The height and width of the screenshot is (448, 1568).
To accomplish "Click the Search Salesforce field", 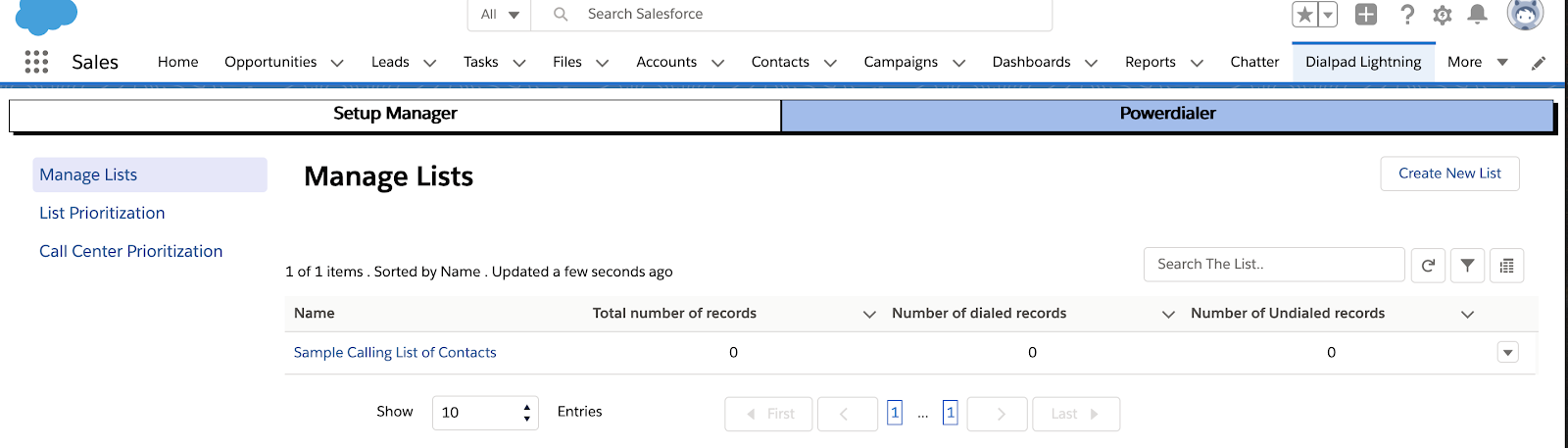I will (791, 15).
